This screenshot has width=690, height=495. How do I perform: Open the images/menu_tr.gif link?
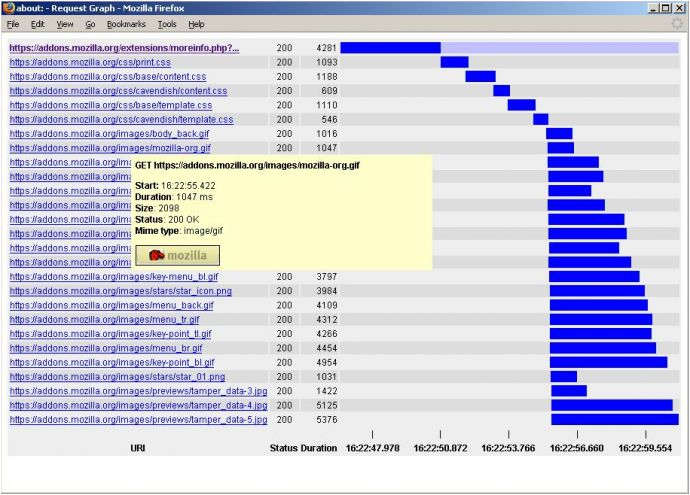(104, 320)
